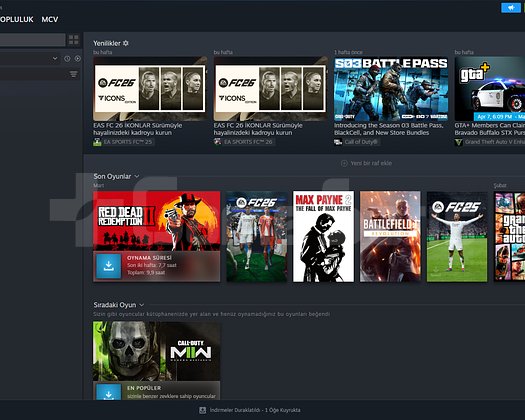Screen dimensions: 525x420
Task: Click the EA SPORTS FC 26 tag icon
Action: (218, 142)
